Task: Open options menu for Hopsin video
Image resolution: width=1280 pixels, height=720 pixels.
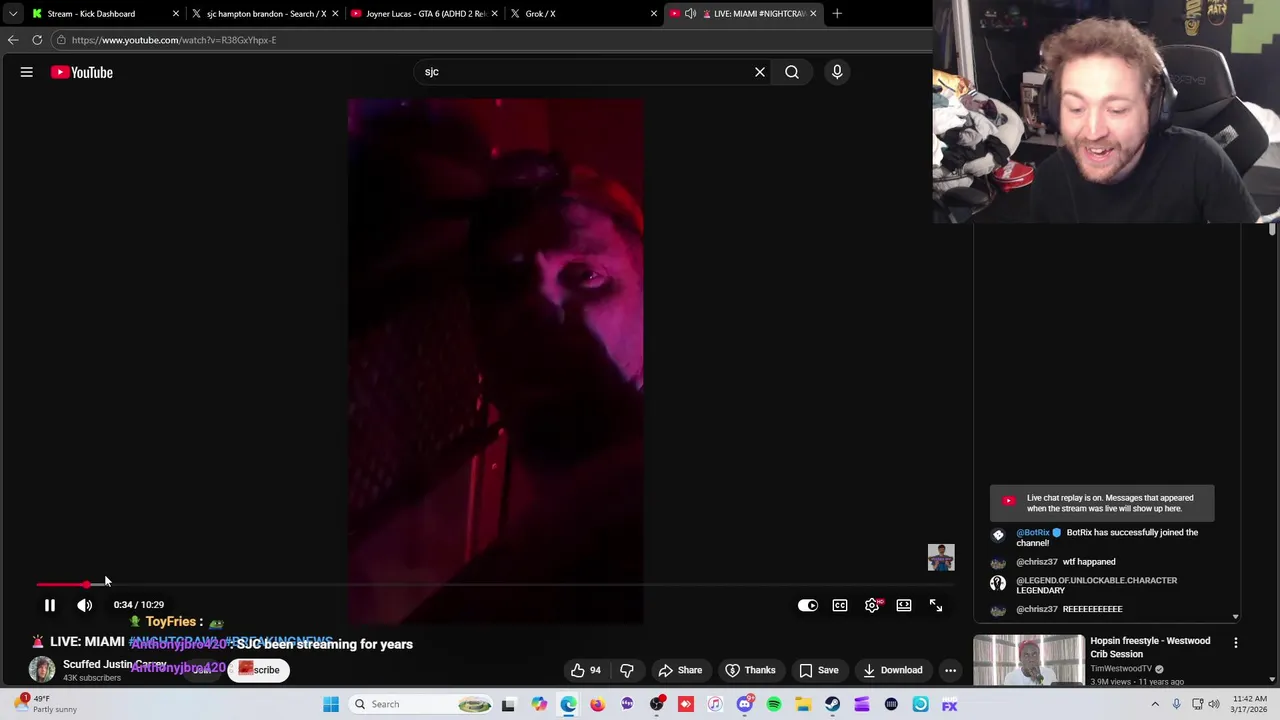Action: click(1236, 643)
